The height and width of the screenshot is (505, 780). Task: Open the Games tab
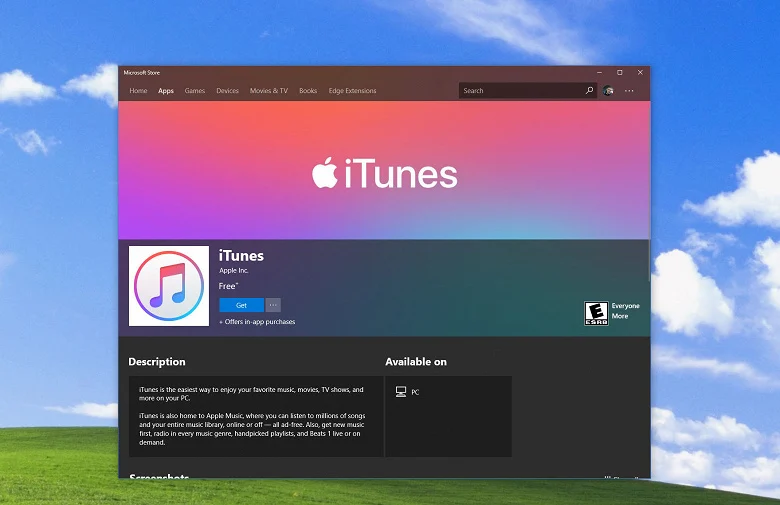point(195,91)
